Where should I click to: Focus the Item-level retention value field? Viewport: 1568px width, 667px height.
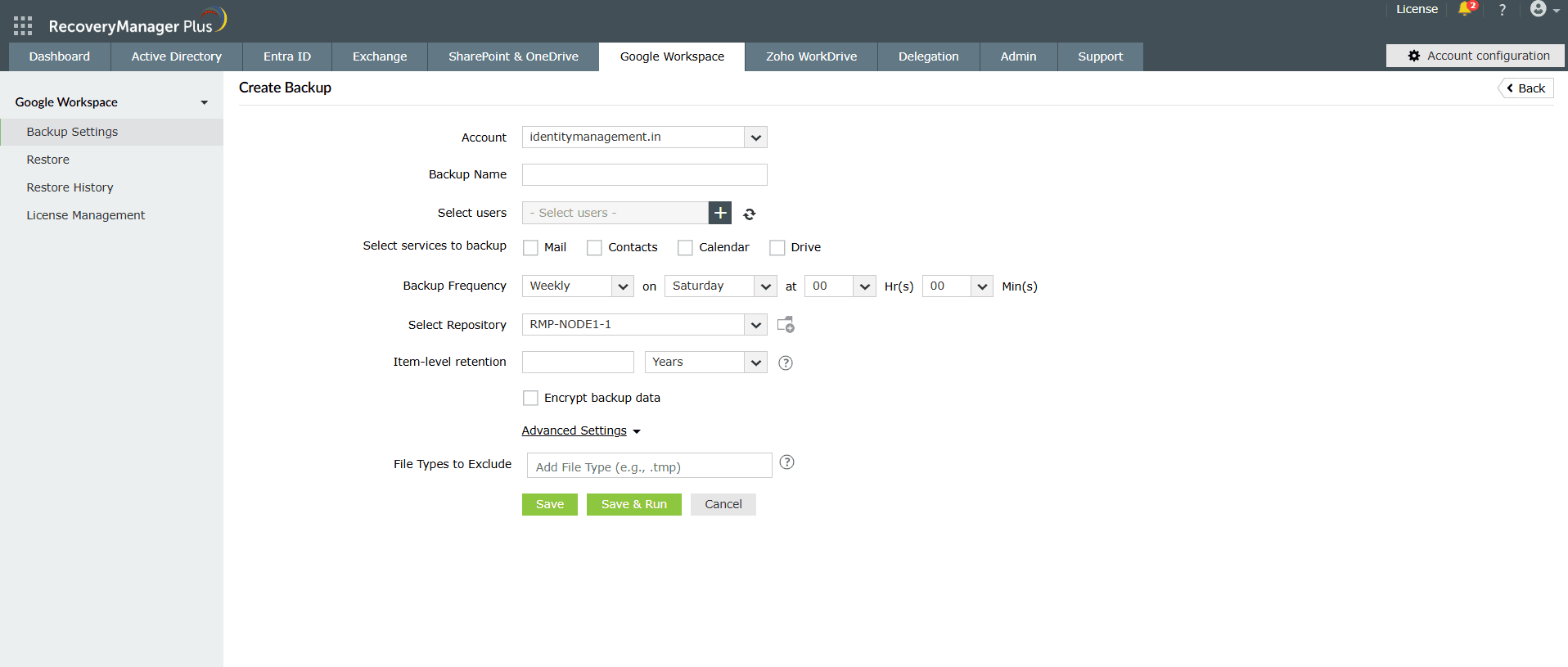(x=579, y=363)
